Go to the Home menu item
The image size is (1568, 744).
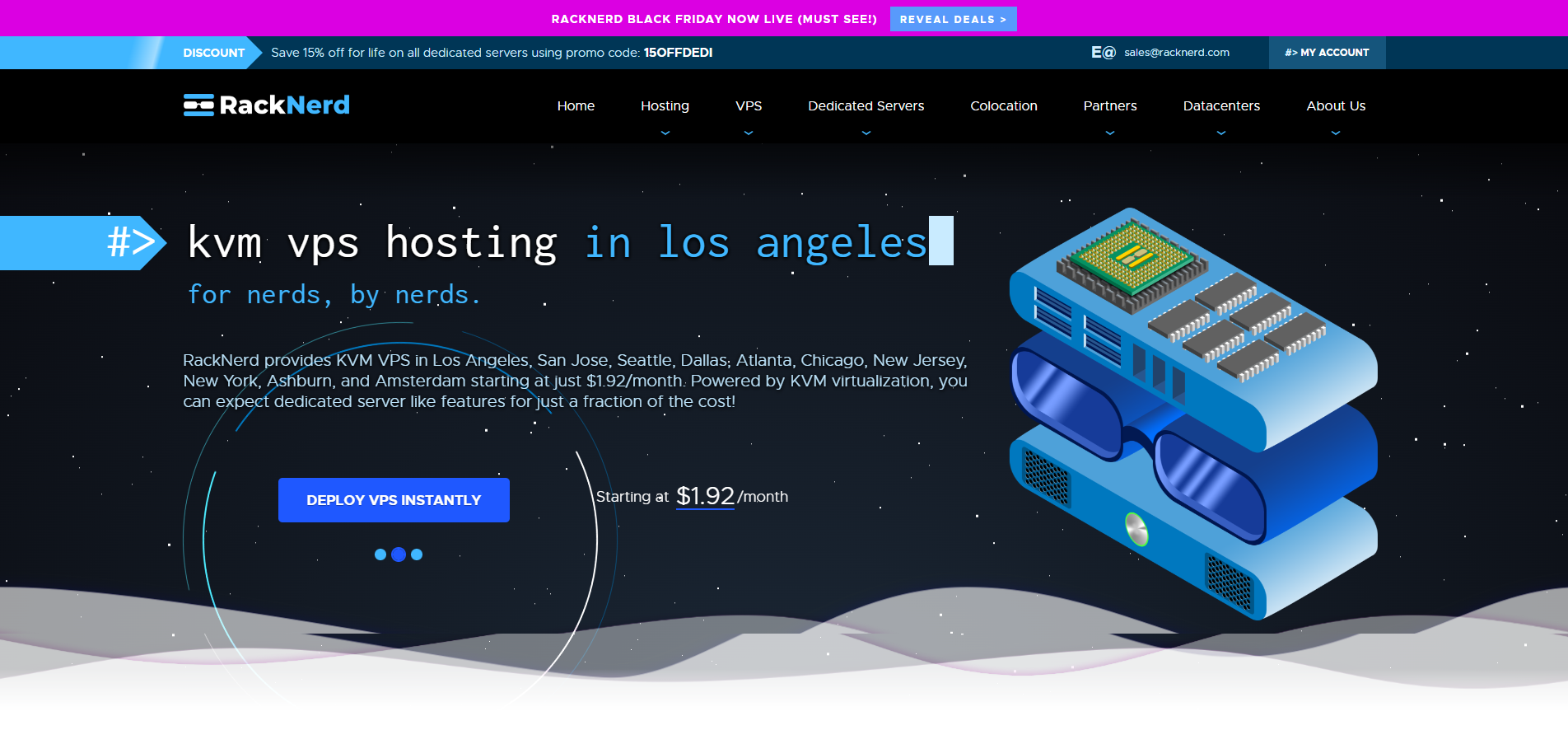[576, 105]
